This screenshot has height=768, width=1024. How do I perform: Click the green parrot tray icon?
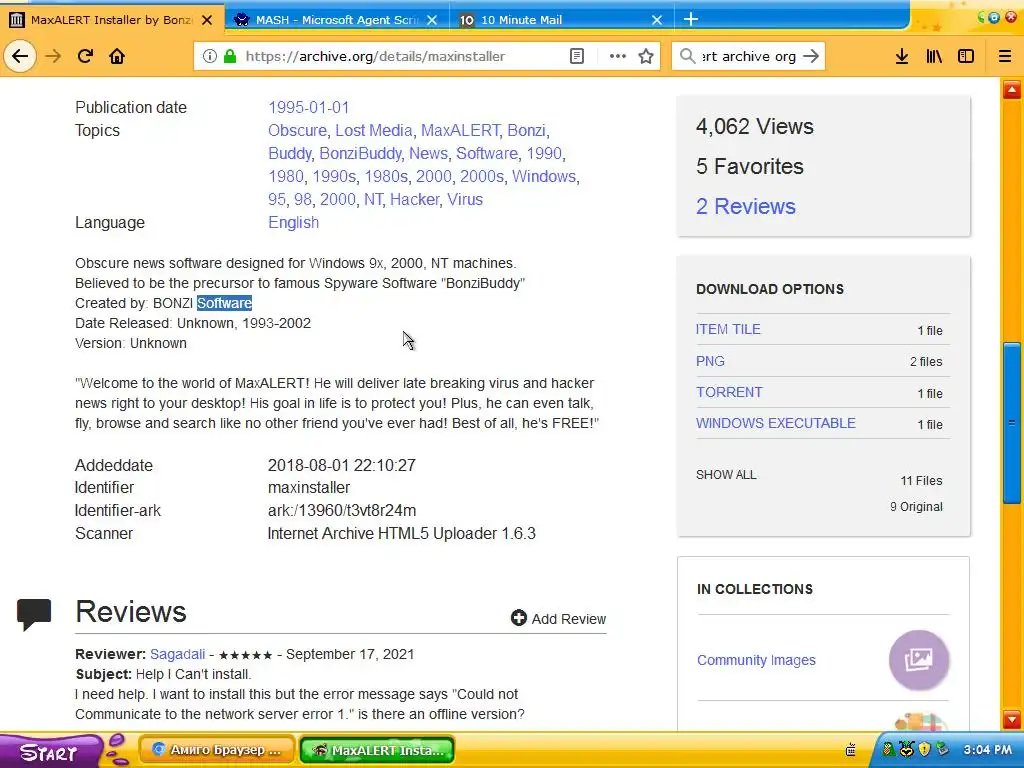[889, 750]
